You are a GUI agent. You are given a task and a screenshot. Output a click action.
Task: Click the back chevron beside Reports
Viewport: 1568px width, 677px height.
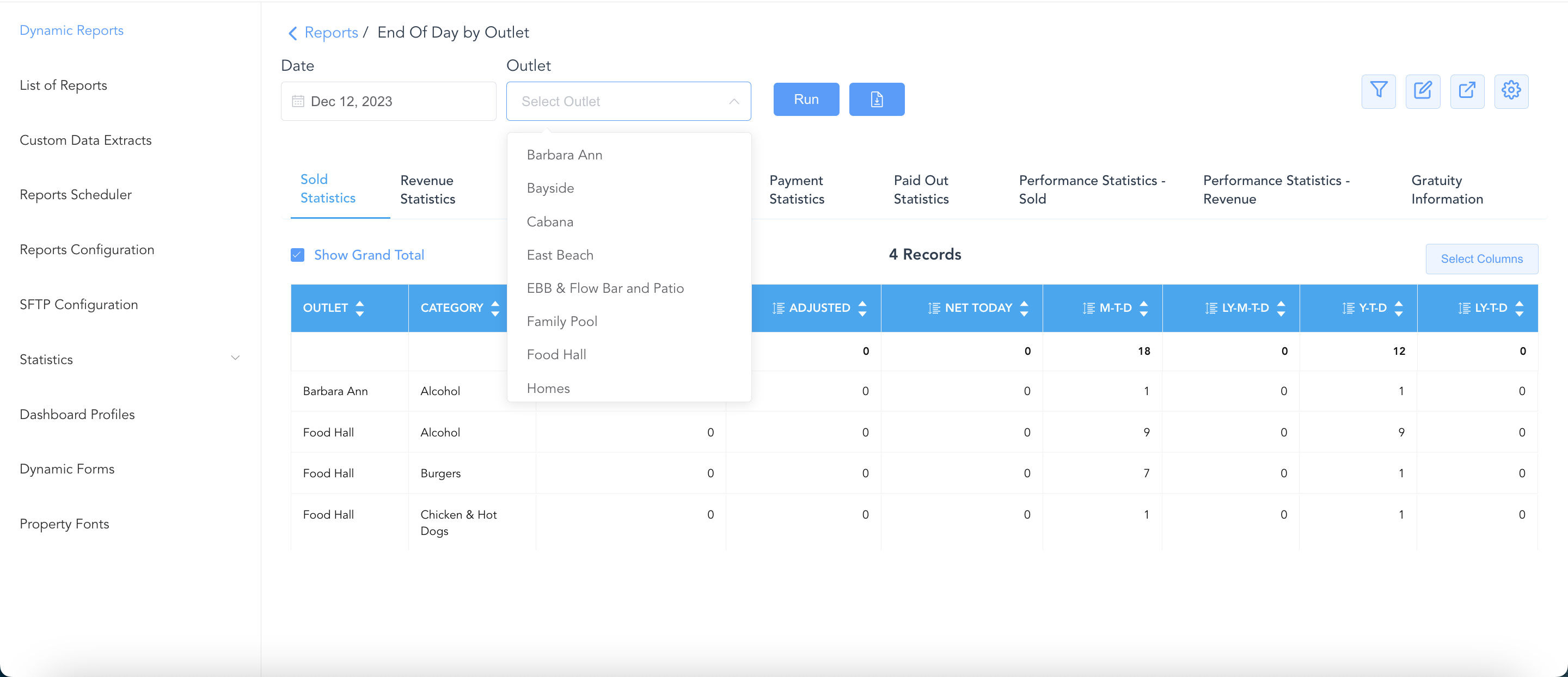[x=293, y=33]
